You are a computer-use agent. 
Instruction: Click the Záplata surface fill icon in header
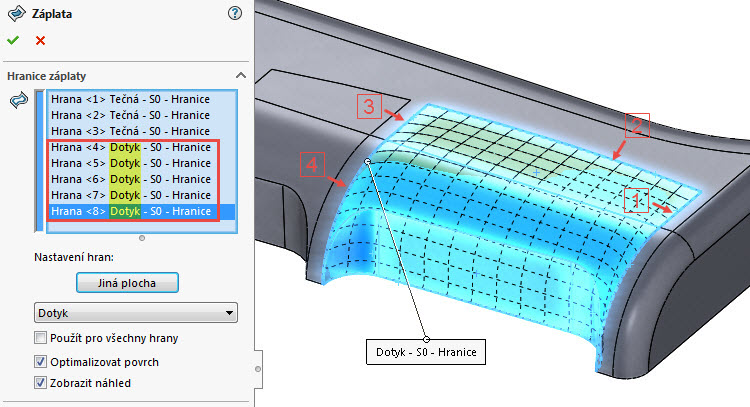[x=17, y=13]
